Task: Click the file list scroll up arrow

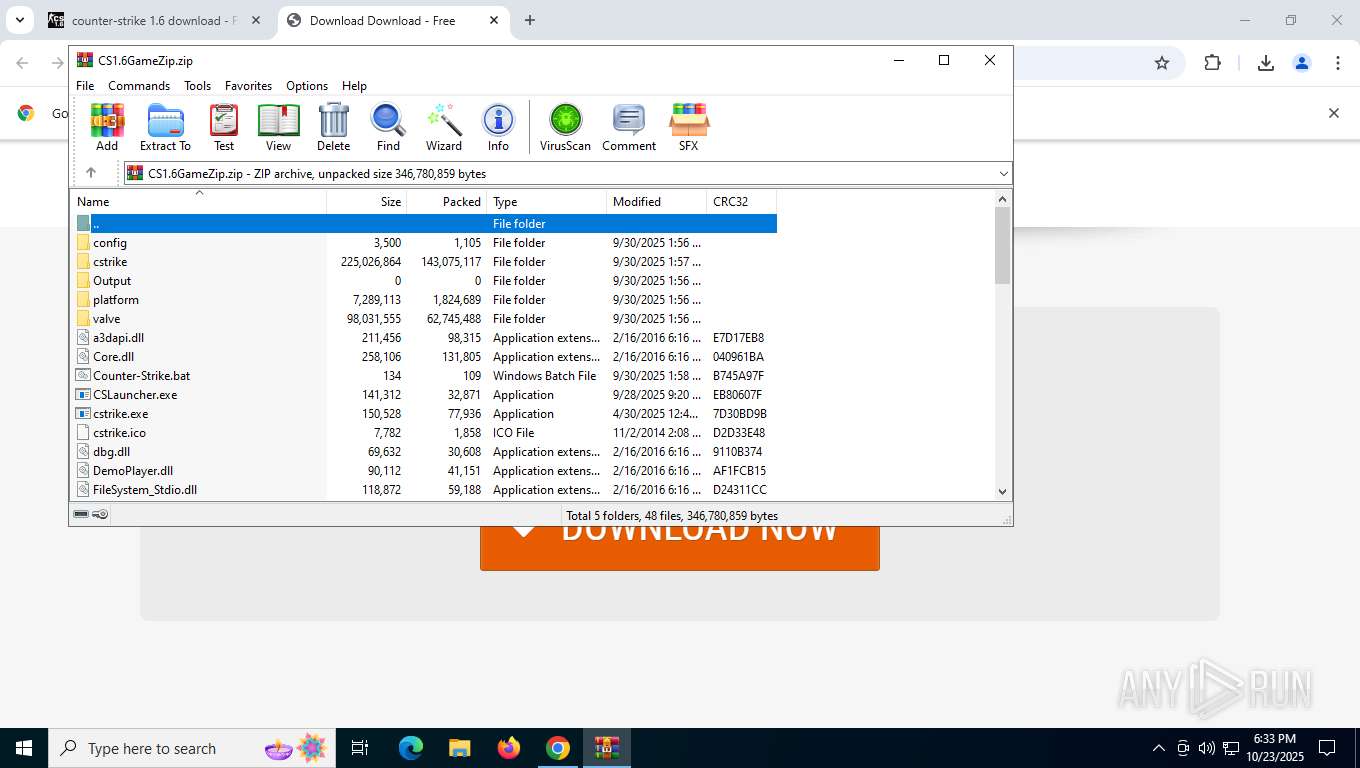Action: pyautogui.click(x=1003, y=198)
